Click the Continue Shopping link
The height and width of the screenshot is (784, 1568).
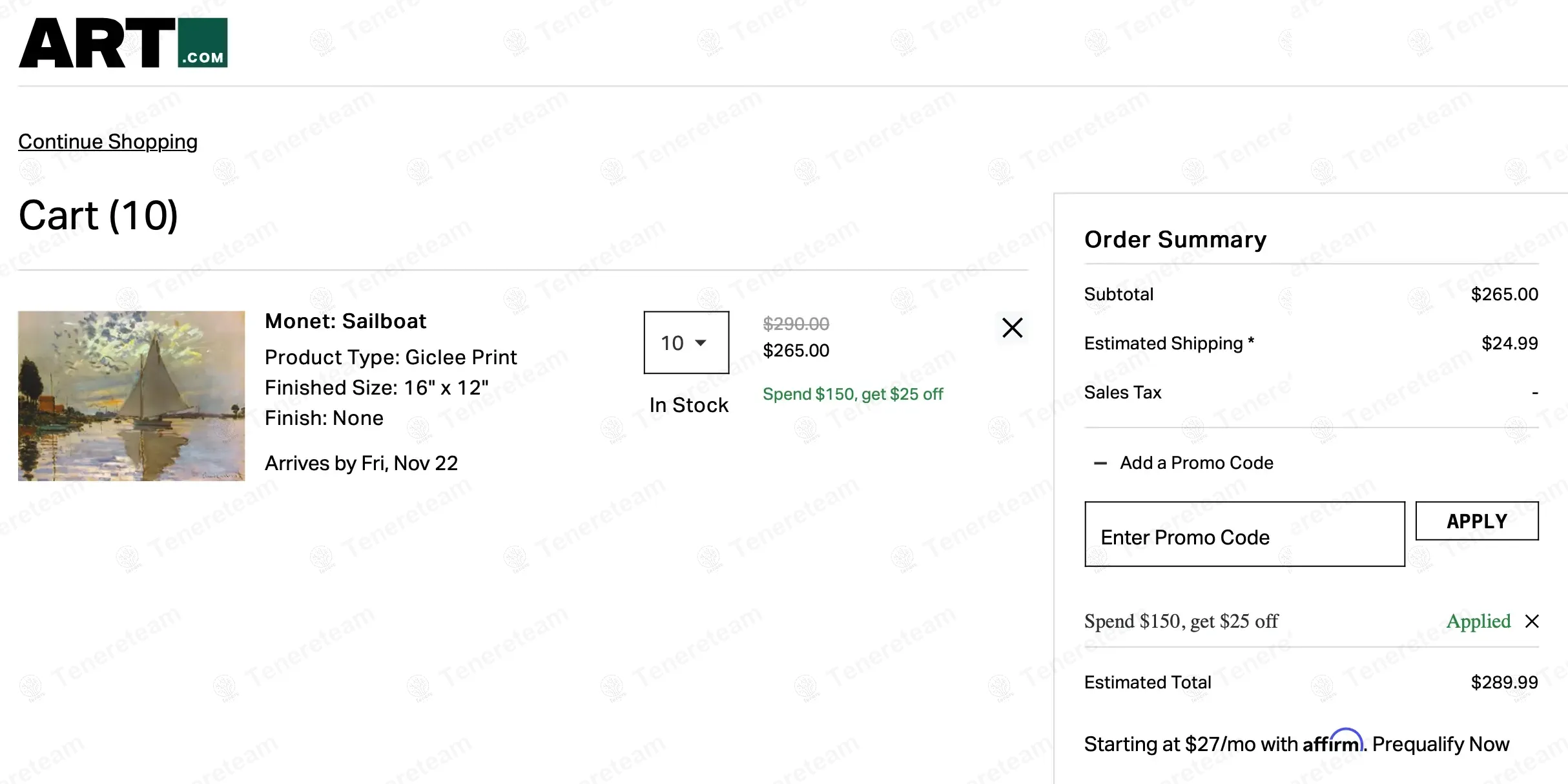[108, 141]
